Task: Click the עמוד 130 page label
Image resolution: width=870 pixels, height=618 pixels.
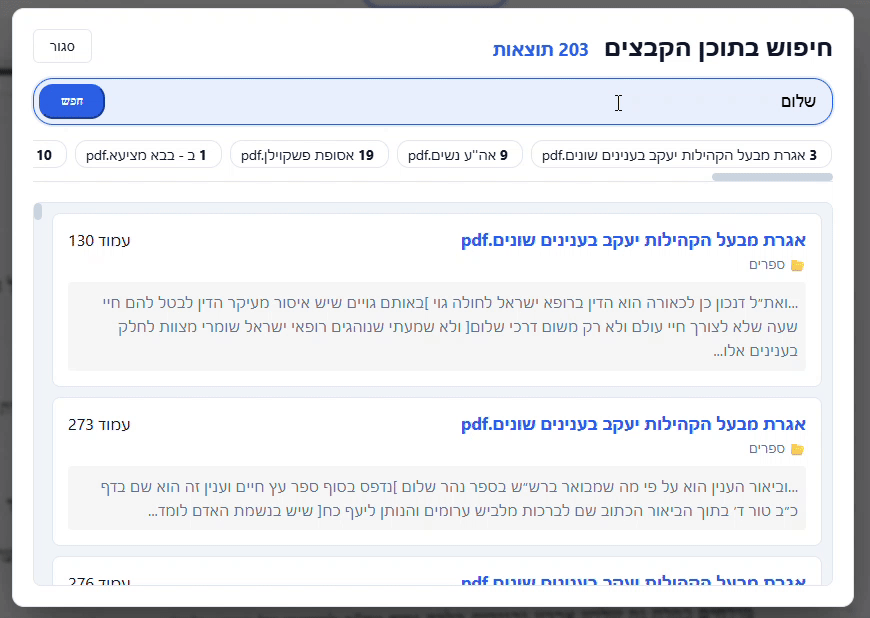Action: click(97, 240)
